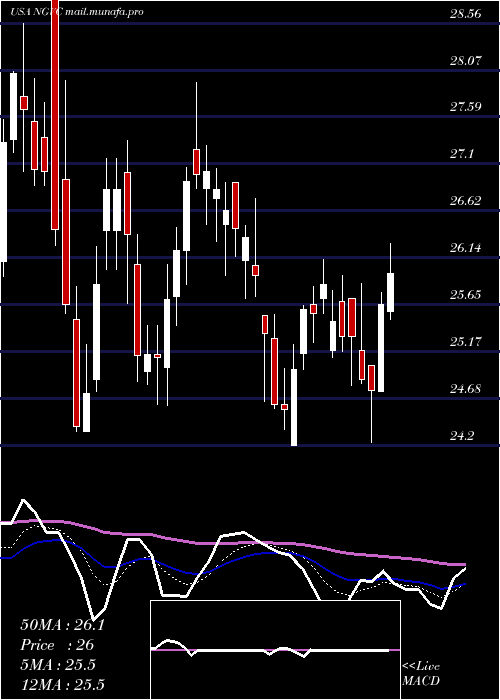This screenshot has height=700, width=500.
Task: Click the Price : 26 readout
Action: pos(57,645)
